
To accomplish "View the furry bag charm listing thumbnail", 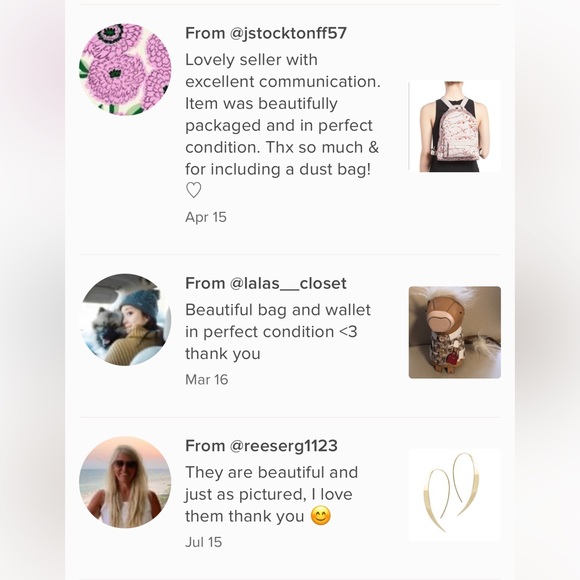I will click(455, 332).
